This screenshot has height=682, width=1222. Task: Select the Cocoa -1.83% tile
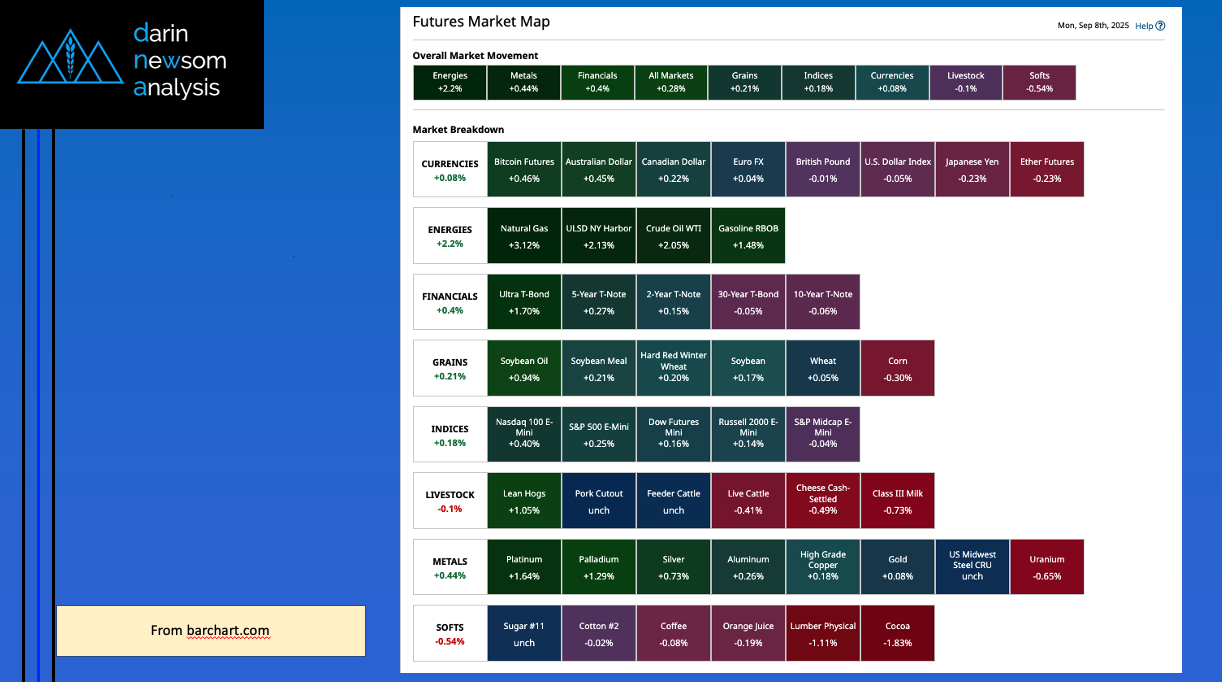(897, 633)
